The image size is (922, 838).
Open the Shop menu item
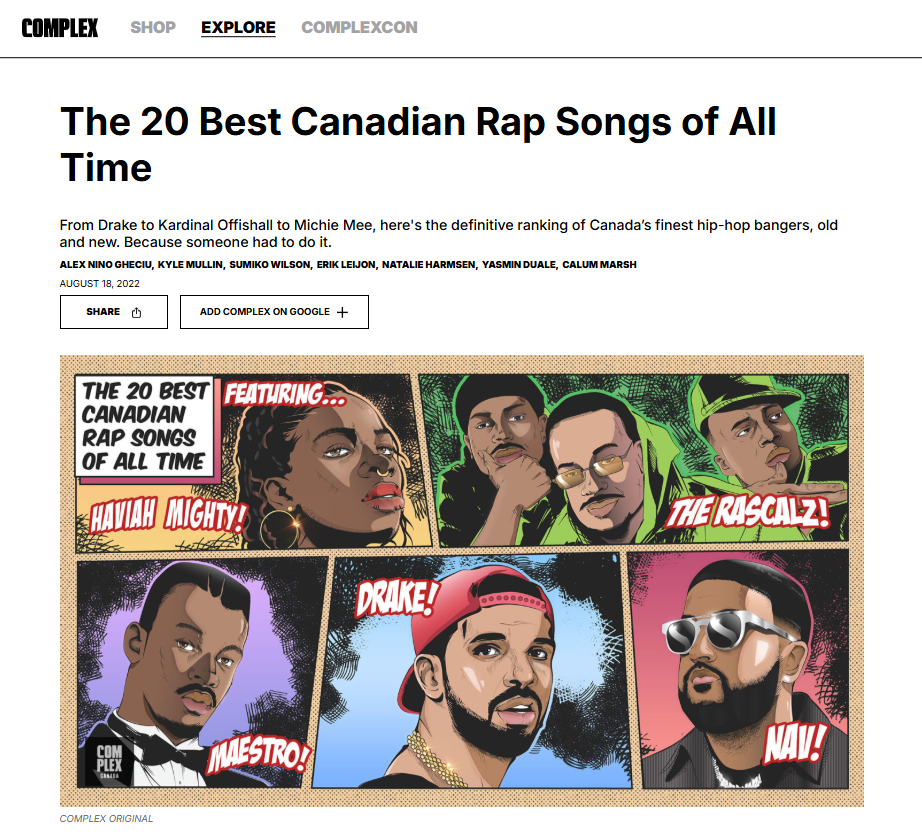[153, 28]
